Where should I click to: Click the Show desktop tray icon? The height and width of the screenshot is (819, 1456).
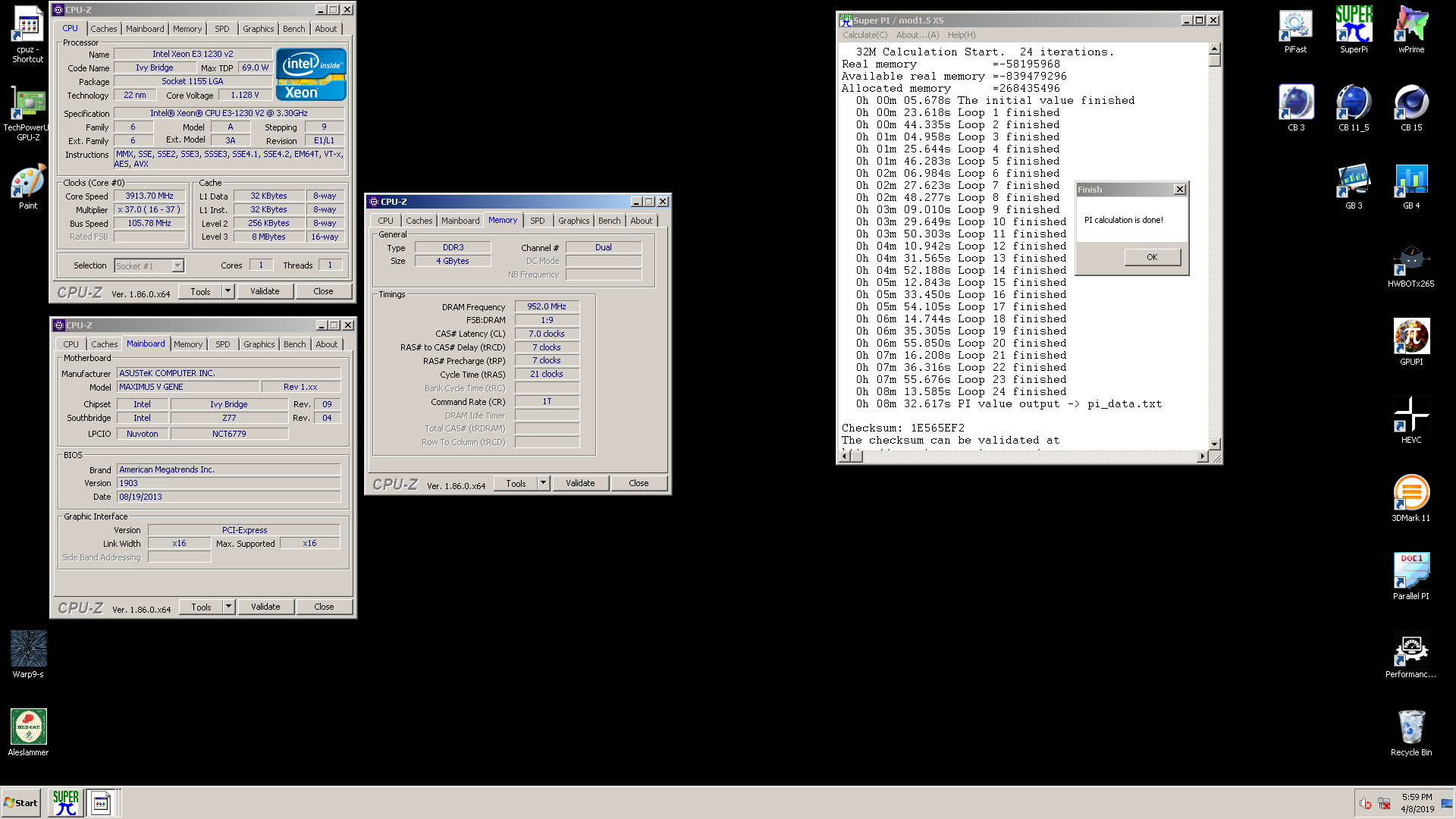coord(1447,803)
